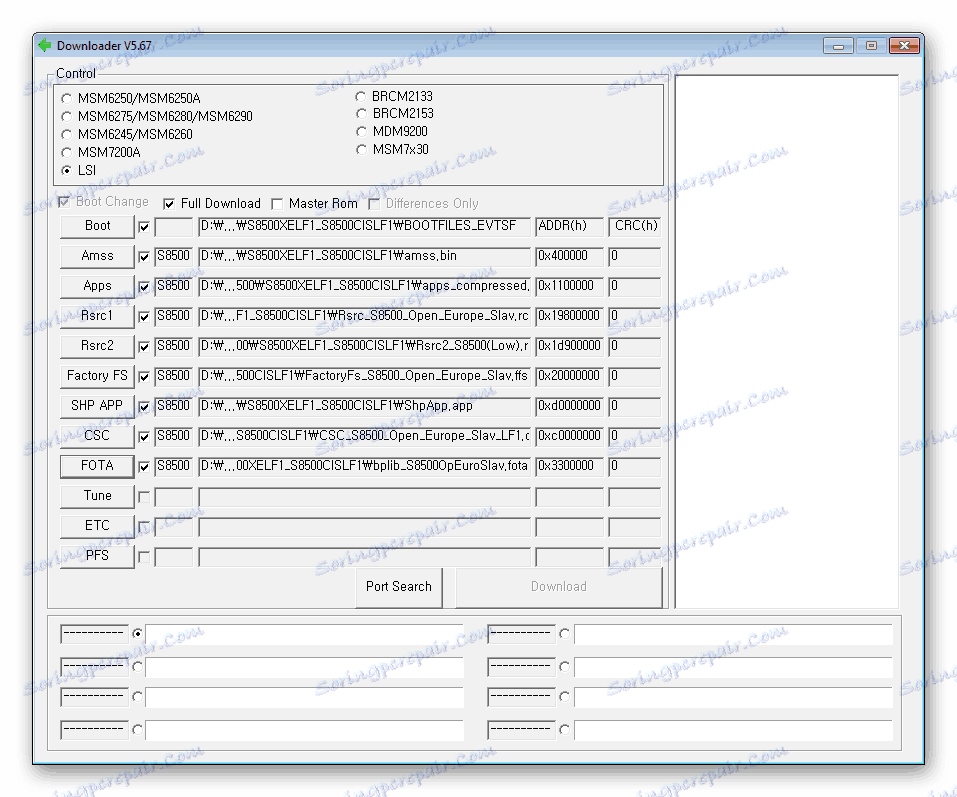The image size is (957, 797).
Task: Click the CRC field in Amss row
Action: (635, 256)
